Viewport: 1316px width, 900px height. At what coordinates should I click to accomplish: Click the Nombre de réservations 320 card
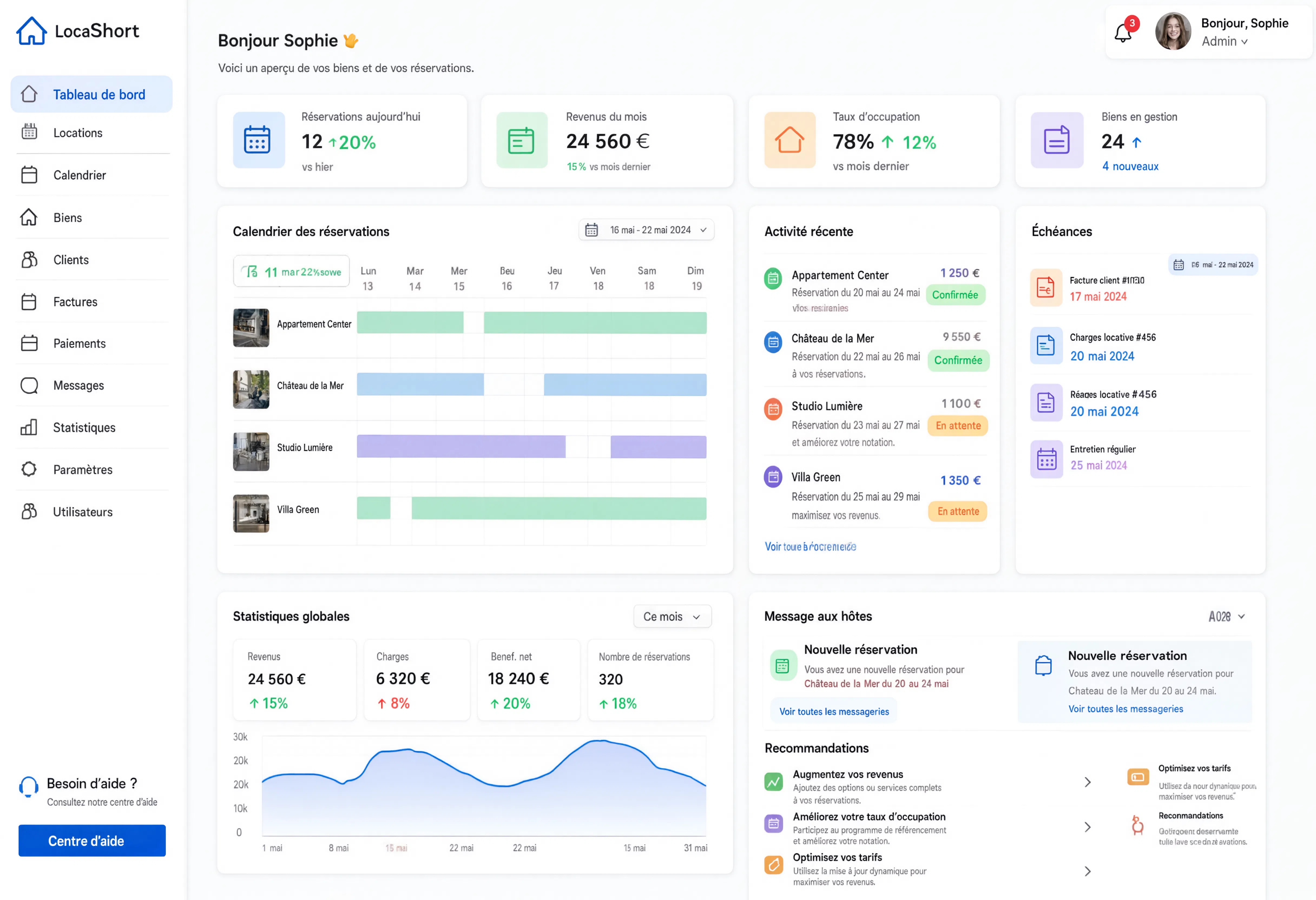pos(650,680)
